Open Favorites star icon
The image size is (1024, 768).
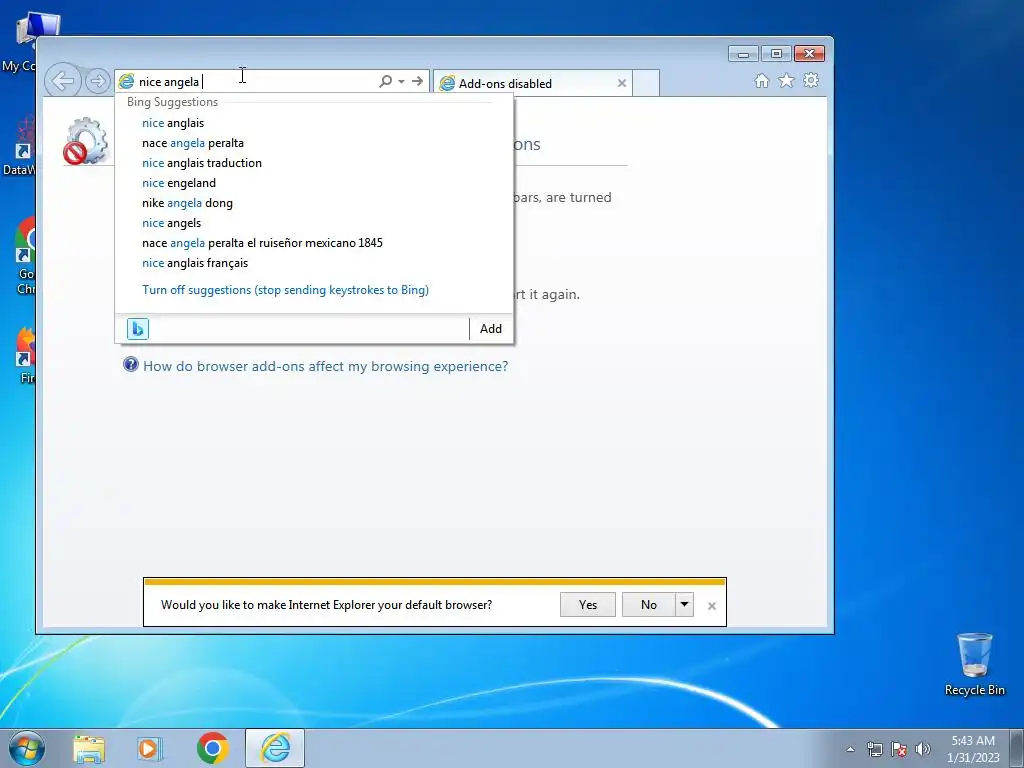pos(786,80)
